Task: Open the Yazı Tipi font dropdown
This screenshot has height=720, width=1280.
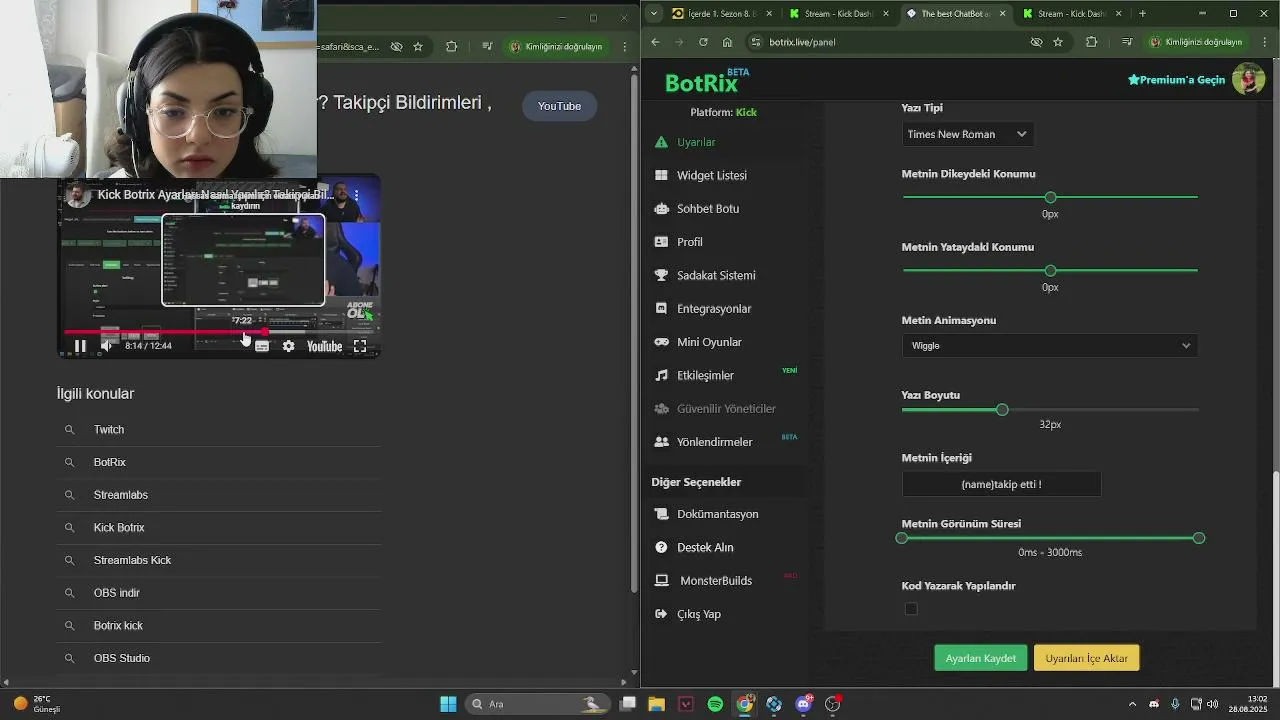Action: coord(967,134)
